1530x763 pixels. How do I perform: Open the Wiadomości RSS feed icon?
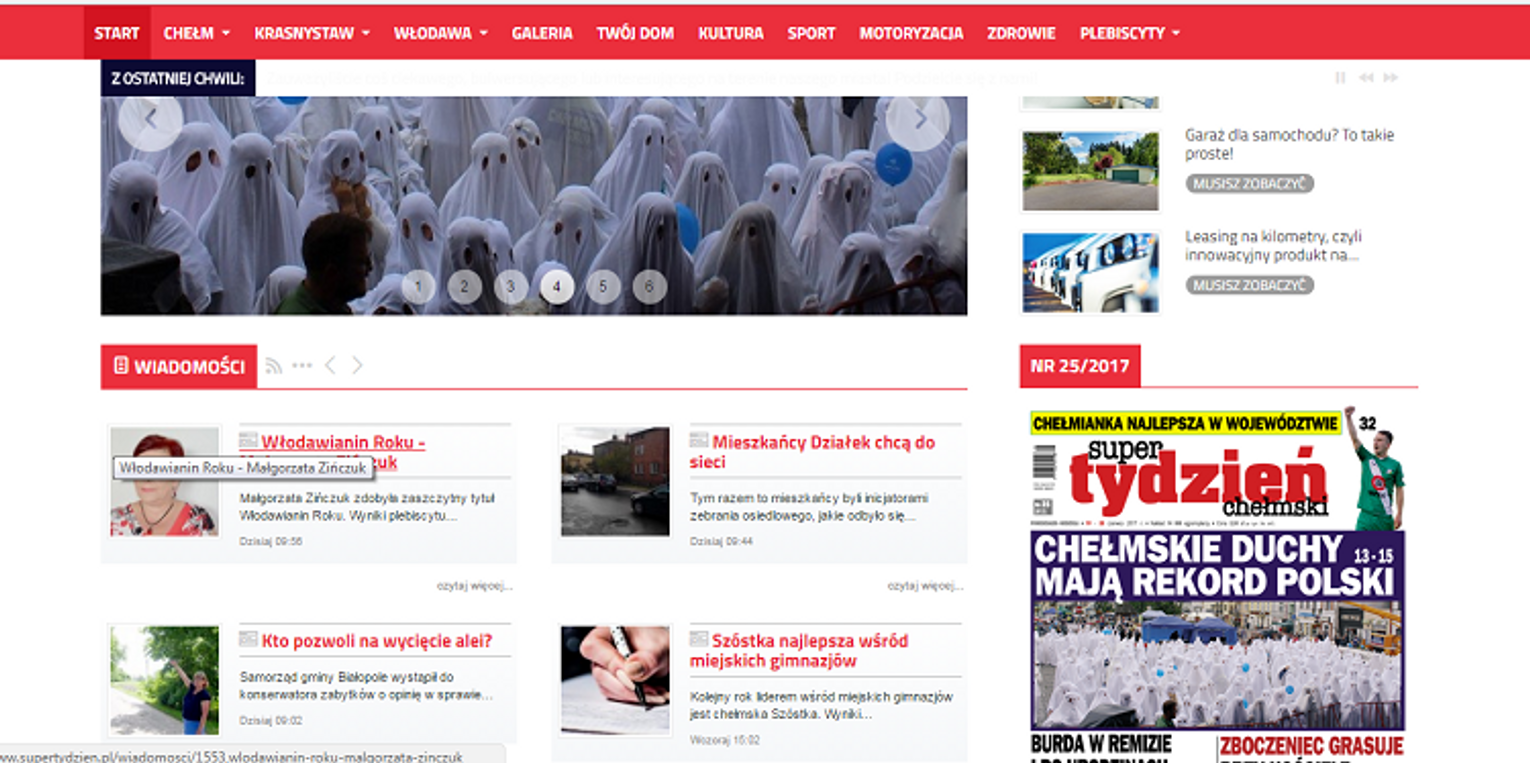(x=273, y=366)
